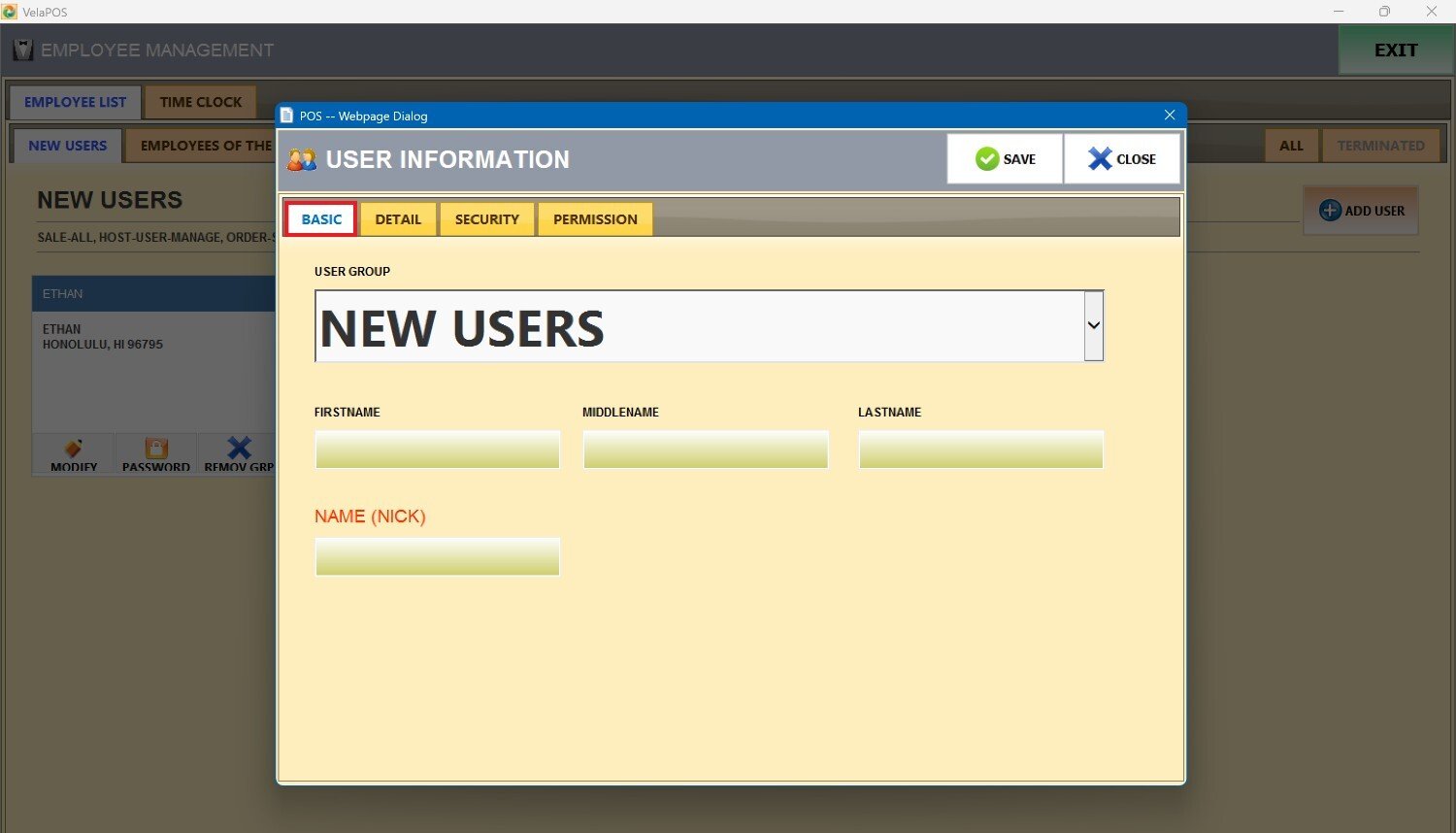Click the User Information people icon
Screen dimensions: 1456x833
pyautogui.click(x=302, y=160)
